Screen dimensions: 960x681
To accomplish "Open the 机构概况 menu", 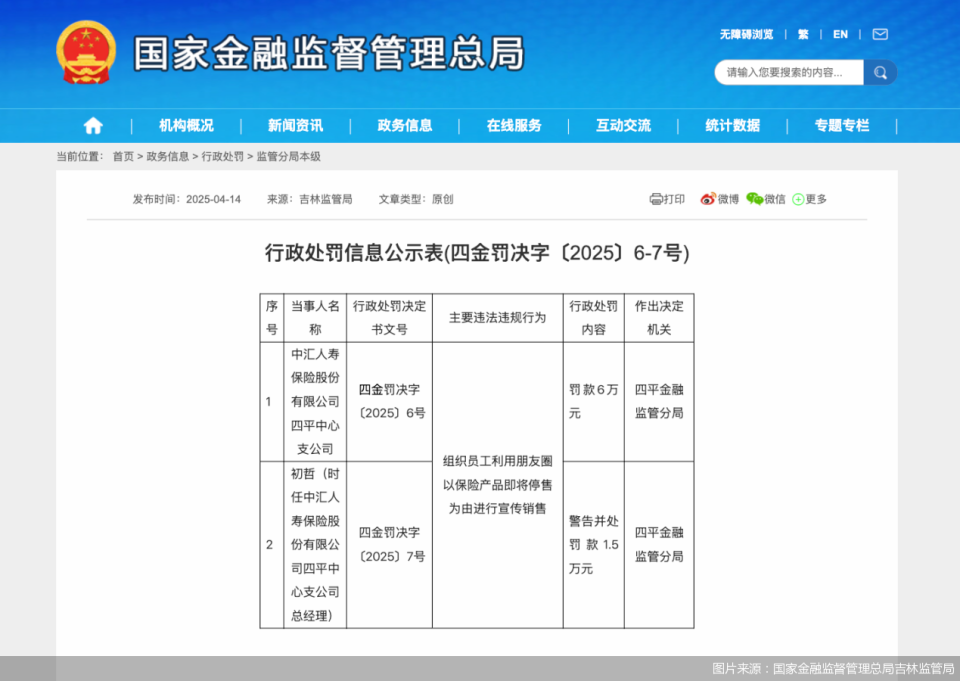I will tap(186, 126).
